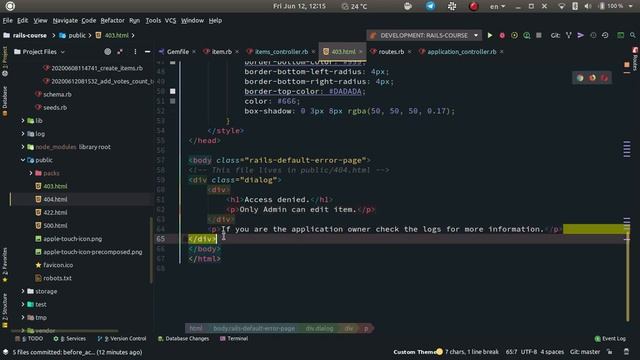Screen dimensions: 640x360
Task: Click the UTF-8 encoding indicator
Action: (x=529, y=352)
